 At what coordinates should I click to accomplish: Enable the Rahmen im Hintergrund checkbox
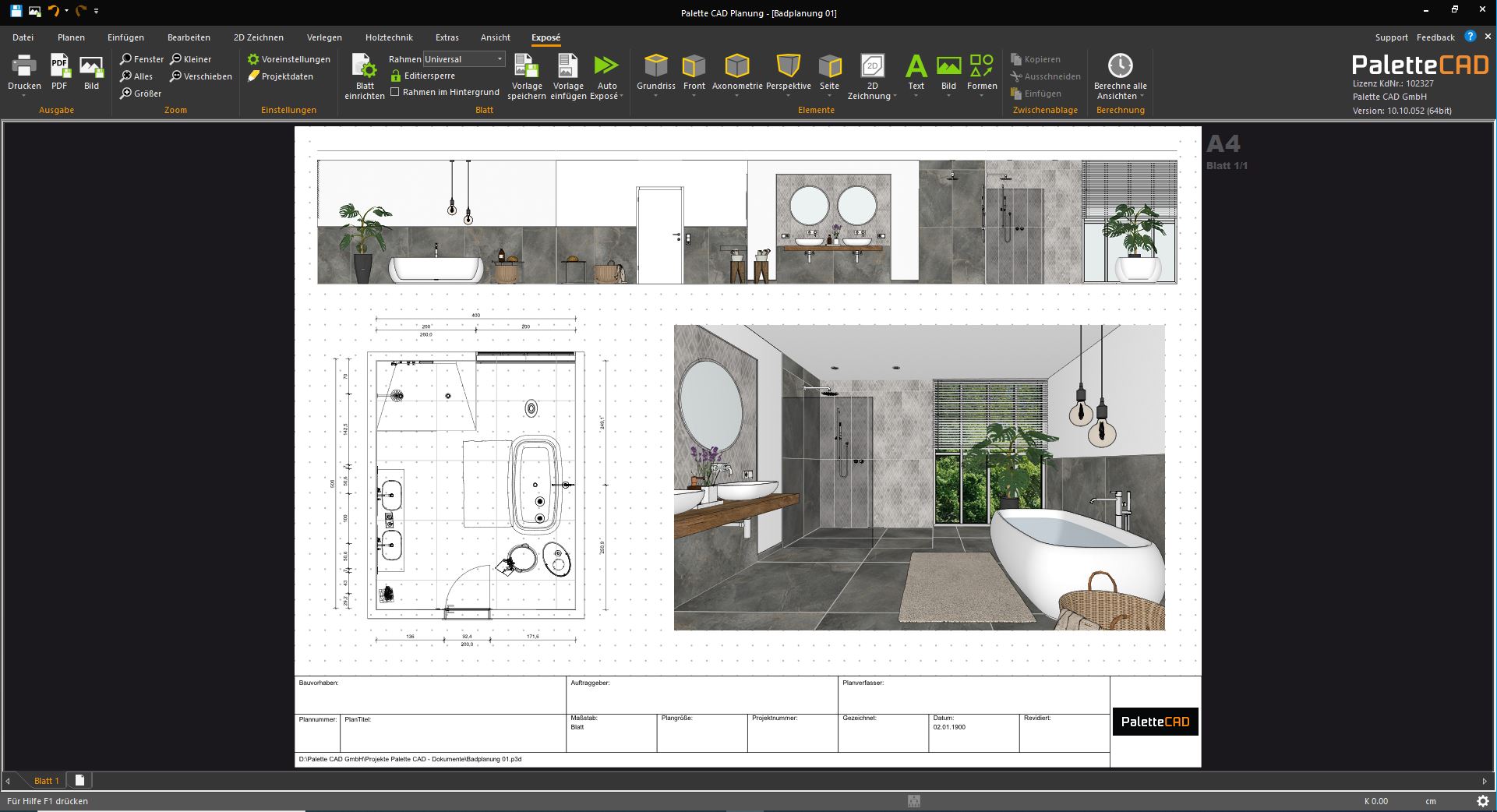[x=396, y=91]
